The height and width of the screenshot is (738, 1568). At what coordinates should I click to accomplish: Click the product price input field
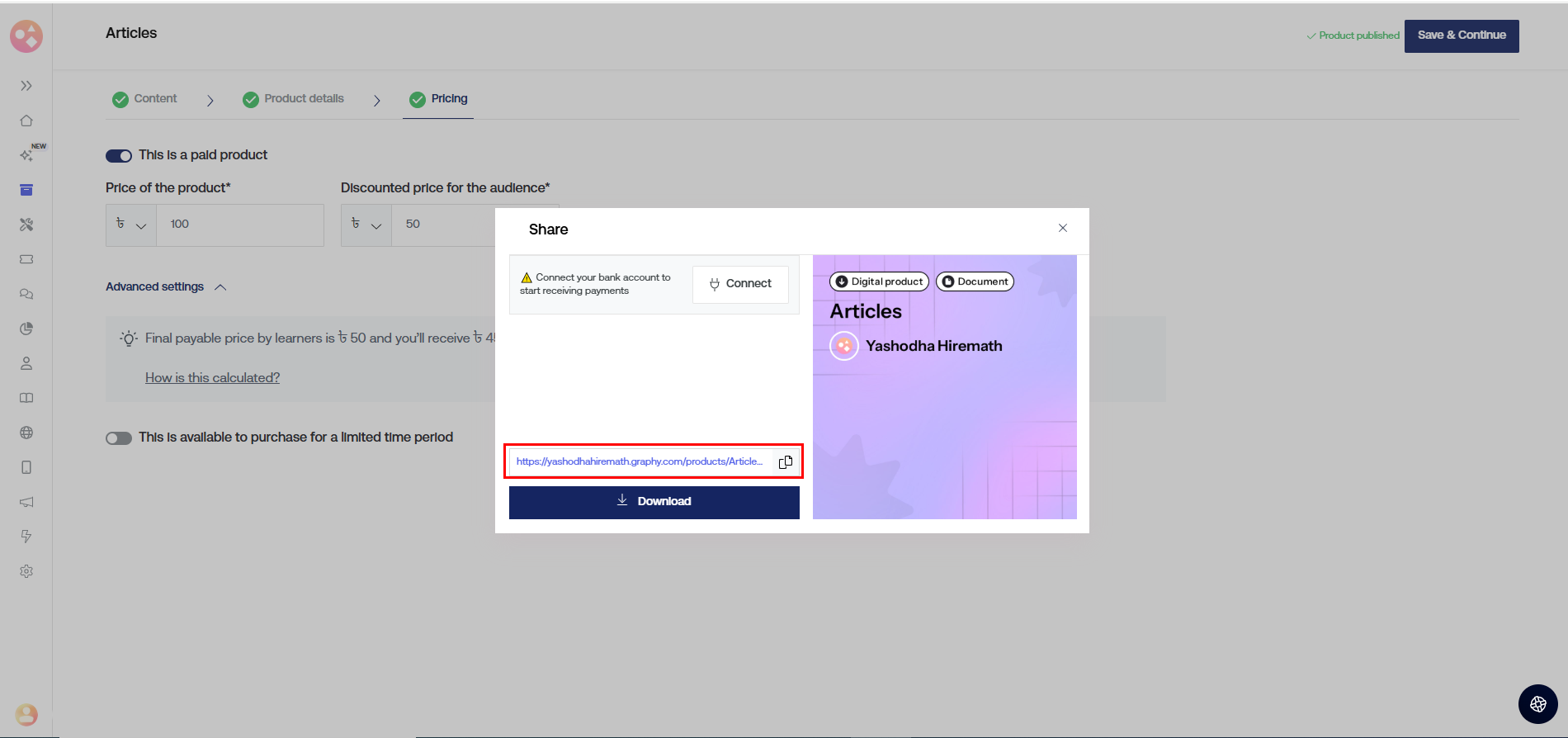[239, 225]
